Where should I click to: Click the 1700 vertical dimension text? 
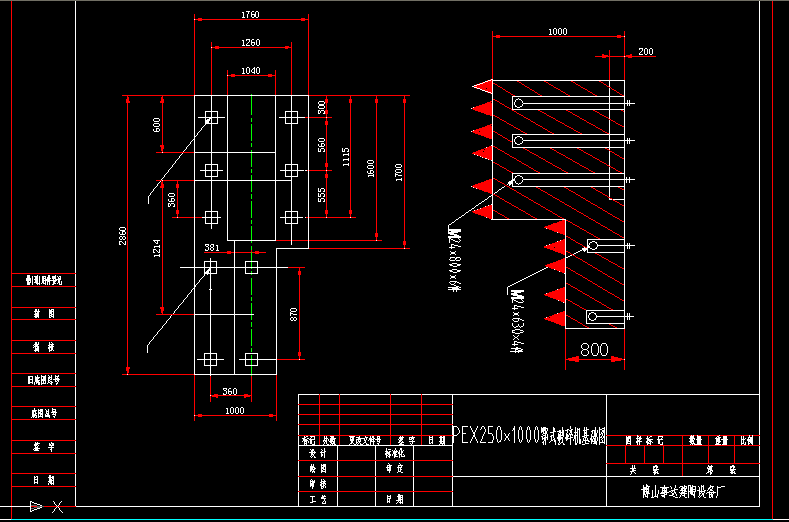[399, 171]
